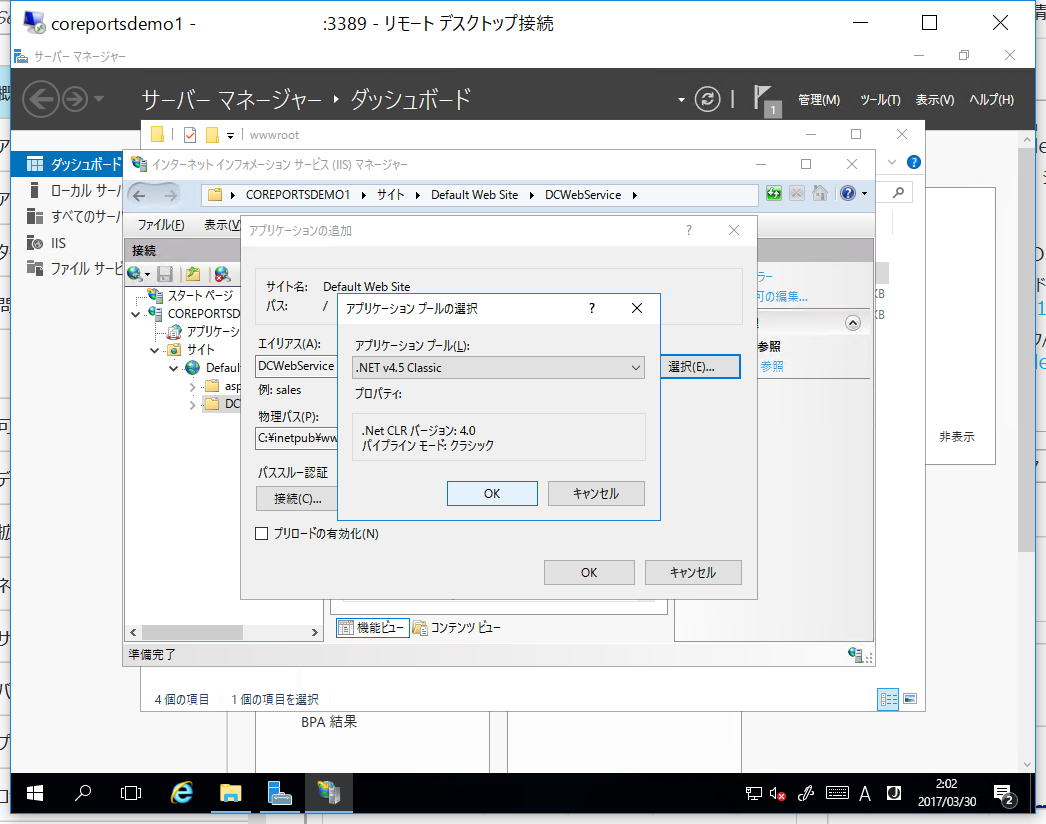Open the ヘルプ(H) menu in Server Manager
This screenshot has width=1046, height=824.
point(991,100)
